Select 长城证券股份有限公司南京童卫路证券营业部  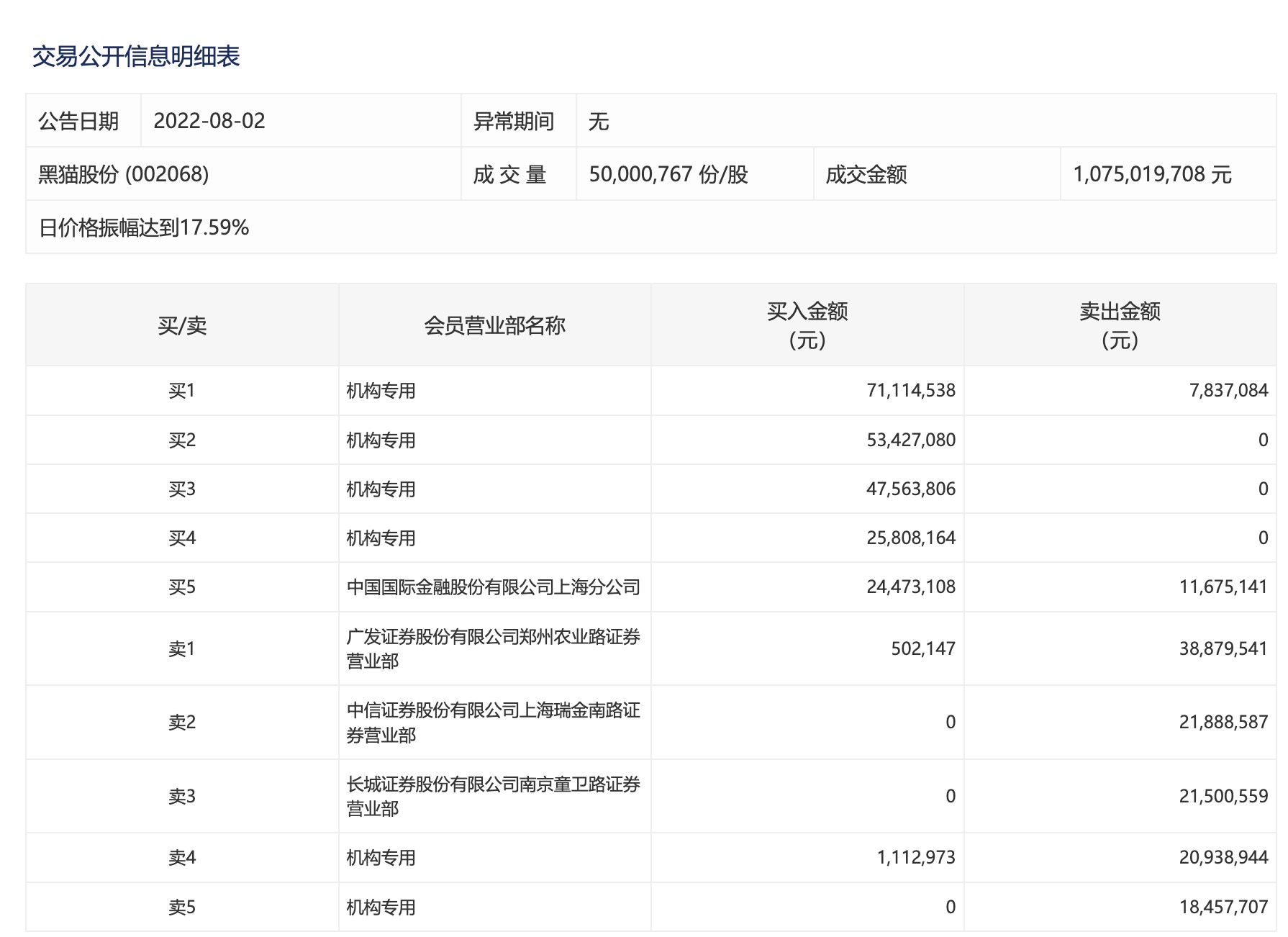click(x=494, y=796)
